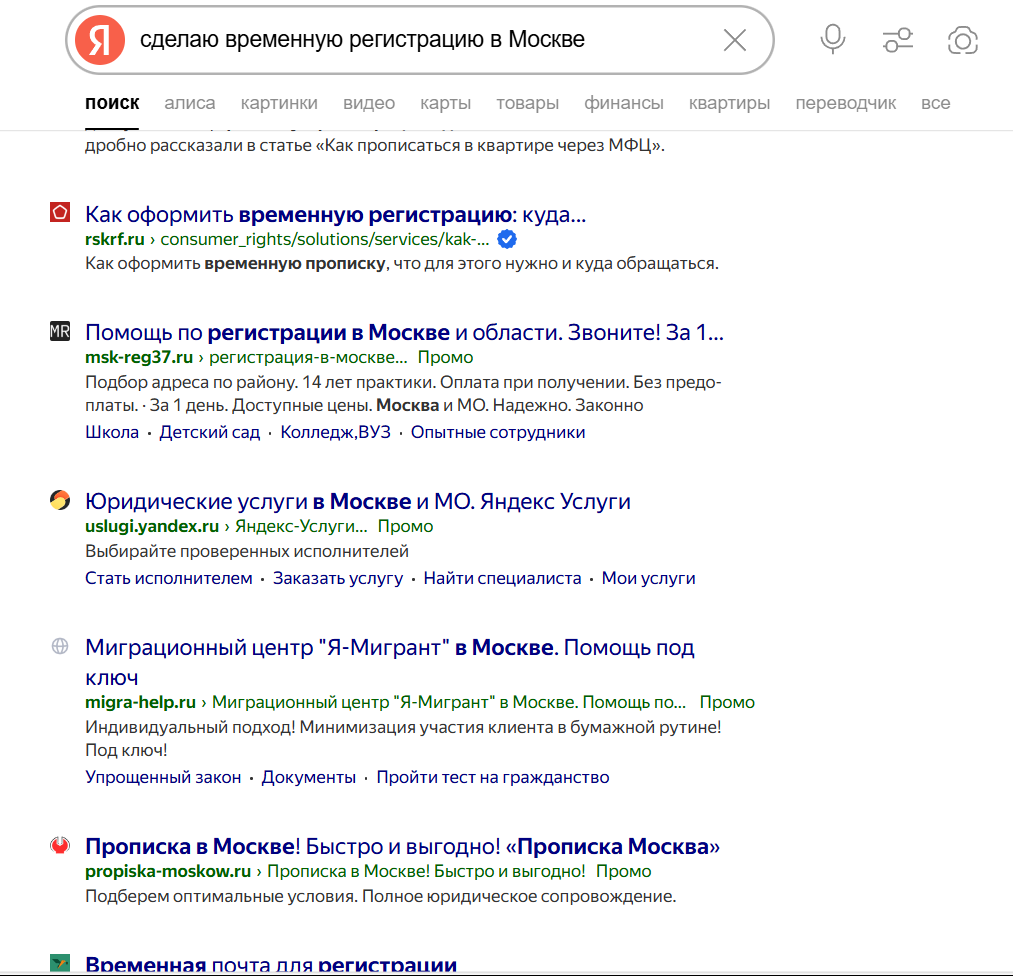The image size is (1013, 976).
Task: Click the msk-reg37.ru domain link
Action: [139, 357]
